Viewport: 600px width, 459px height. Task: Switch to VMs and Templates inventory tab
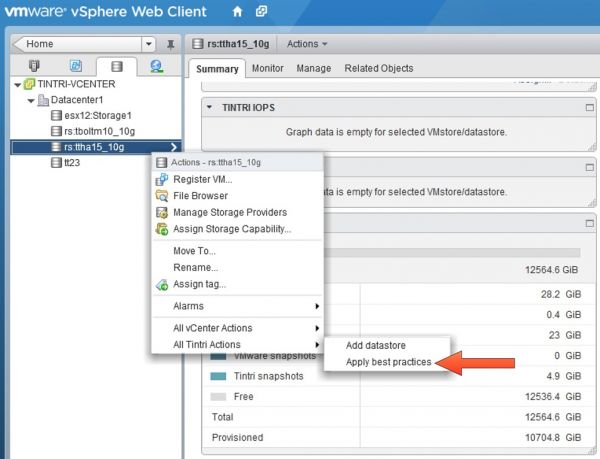[x=76, y=66]
